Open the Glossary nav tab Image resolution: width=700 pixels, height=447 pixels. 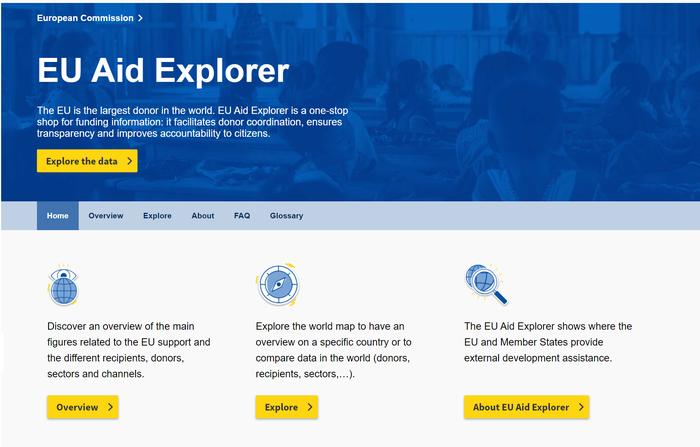pyautogui.click(x=286, y=216)
